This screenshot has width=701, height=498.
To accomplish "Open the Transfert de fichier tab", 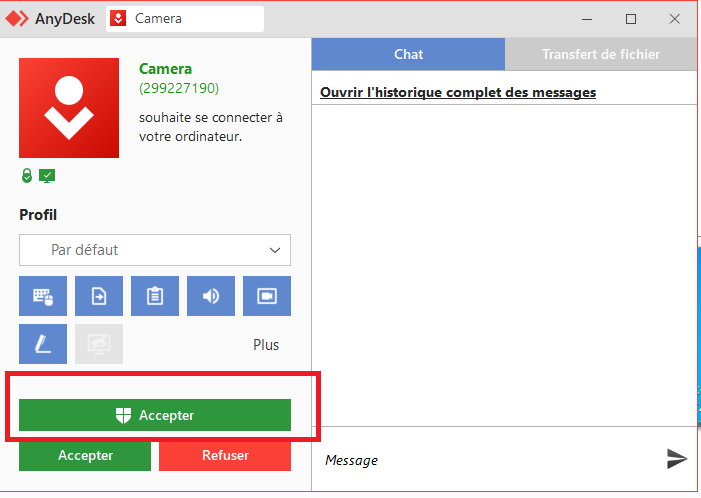I will 600,54.
